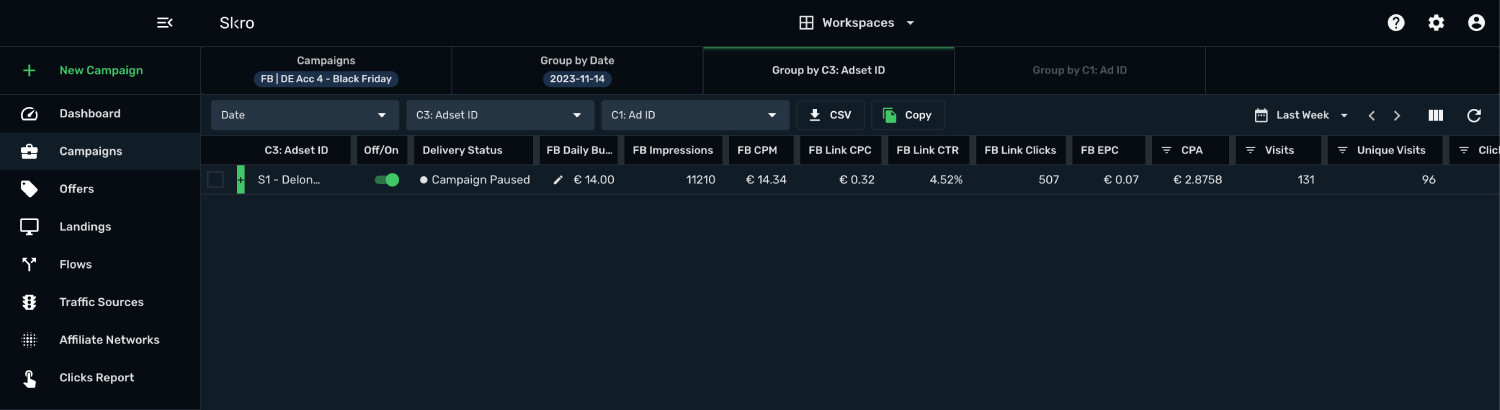Click the FB Link CPC column header
The image size is (1500, 410).
pyautogui.click(x=840, y=150)
